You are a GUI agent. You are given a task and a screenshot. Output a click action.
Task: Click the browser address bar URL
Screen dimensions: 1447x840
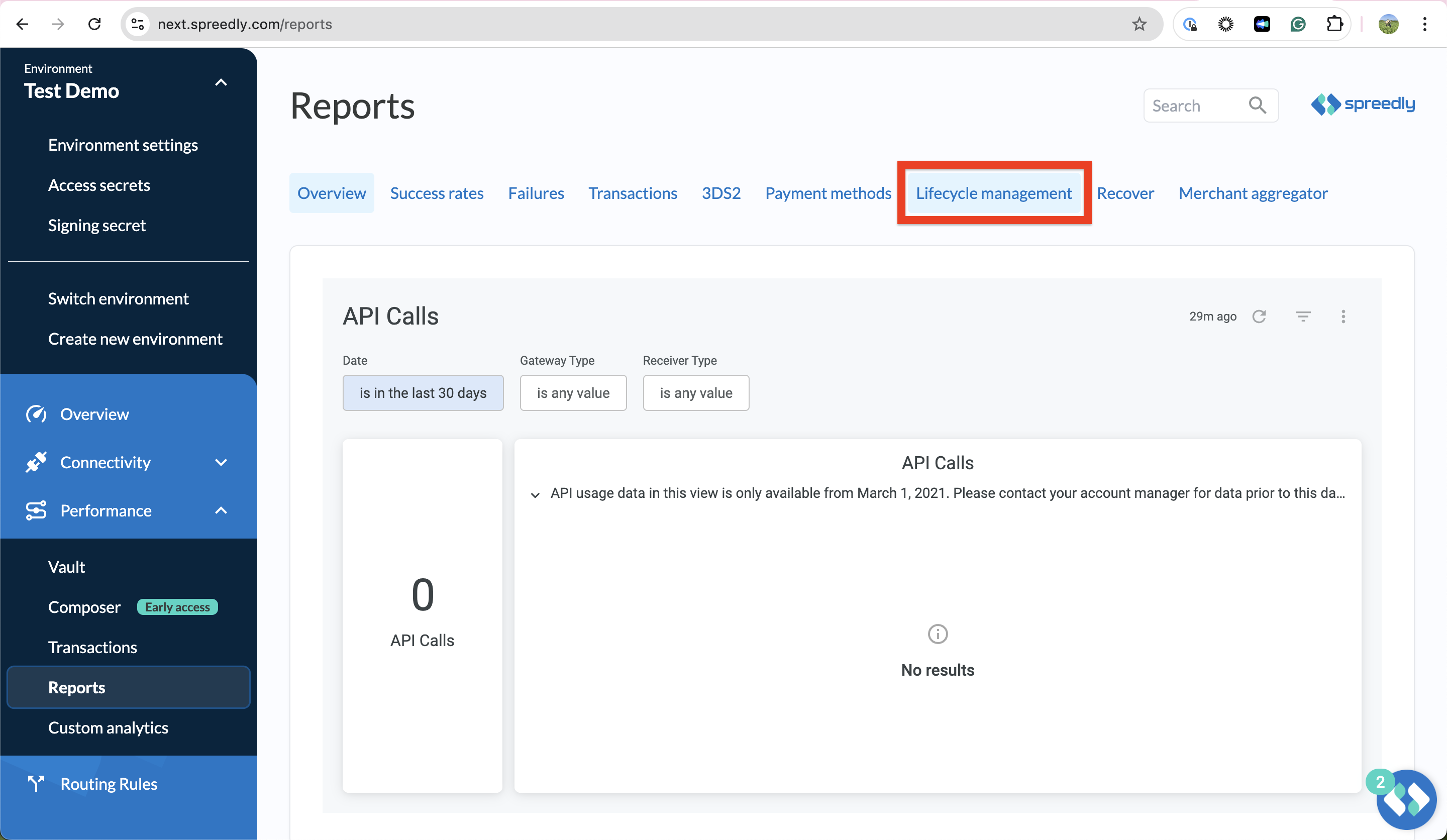tap(245, 24)
